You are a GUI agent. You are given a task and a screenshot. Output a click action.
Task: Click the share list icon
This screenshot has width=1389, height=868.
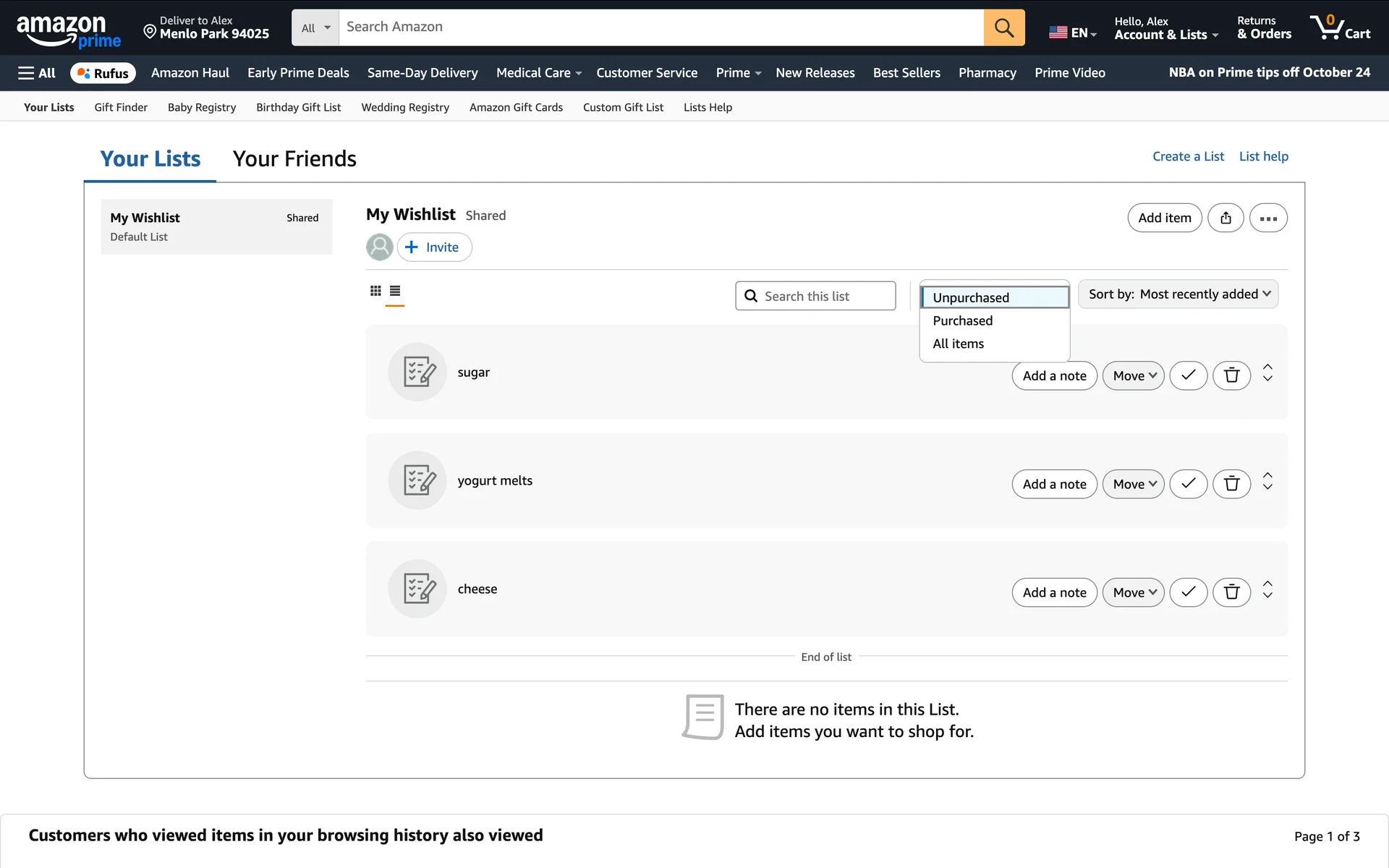1226,218
